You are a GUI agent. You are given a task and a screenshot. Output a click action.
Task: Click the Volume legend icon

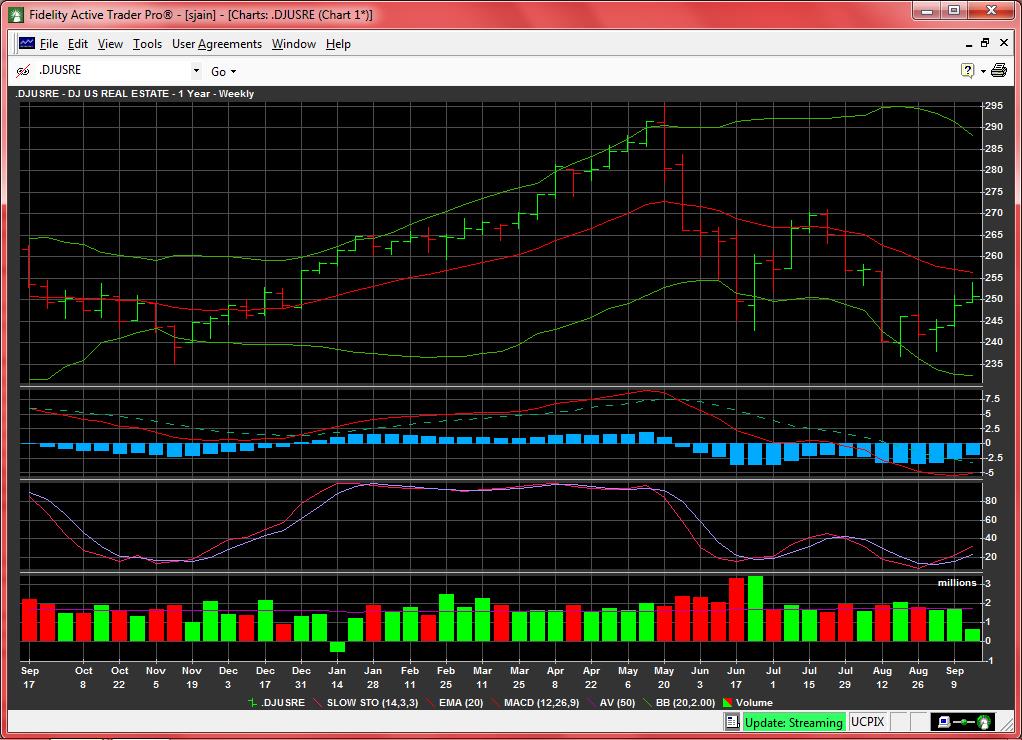coord(729,703)
